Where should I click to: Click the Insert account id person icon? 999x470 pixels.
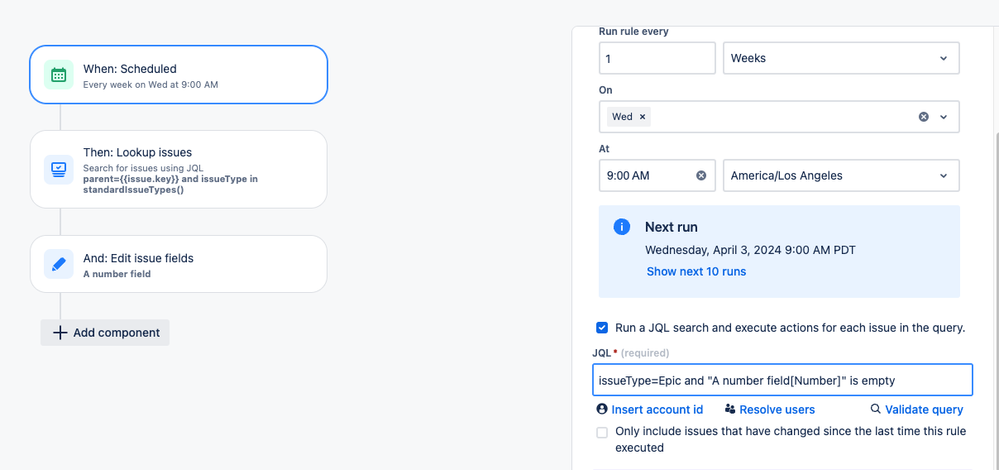[x=601, y=409]
